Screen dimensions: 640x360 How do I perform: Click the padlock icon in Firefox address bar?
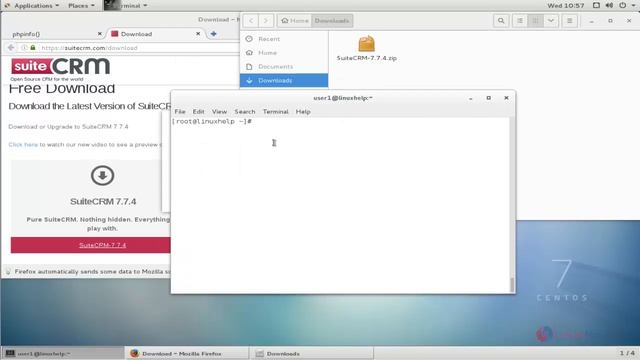pyautogui.click(x=33, y=48)
